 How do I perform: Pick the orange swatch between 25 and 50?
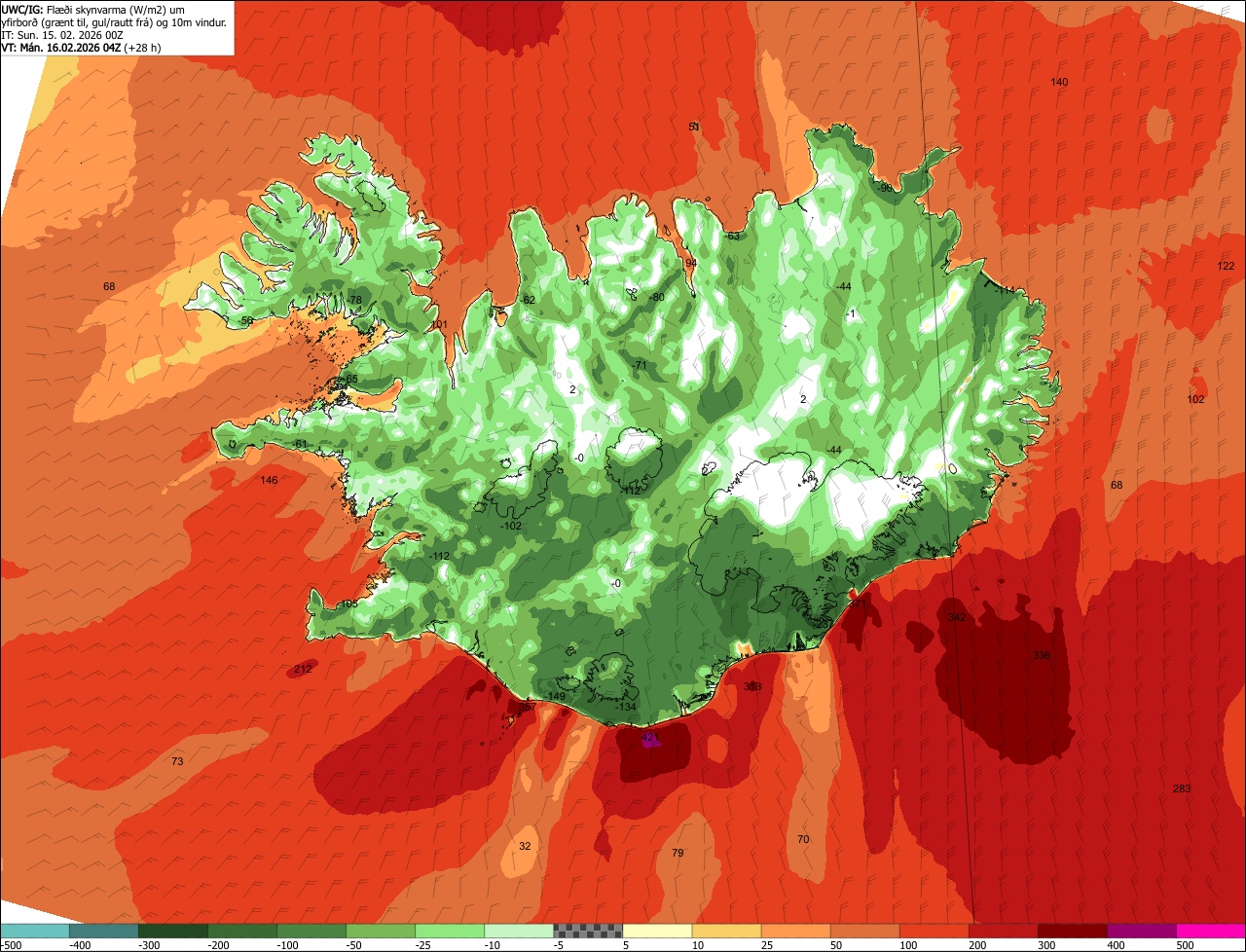point(795,931)
